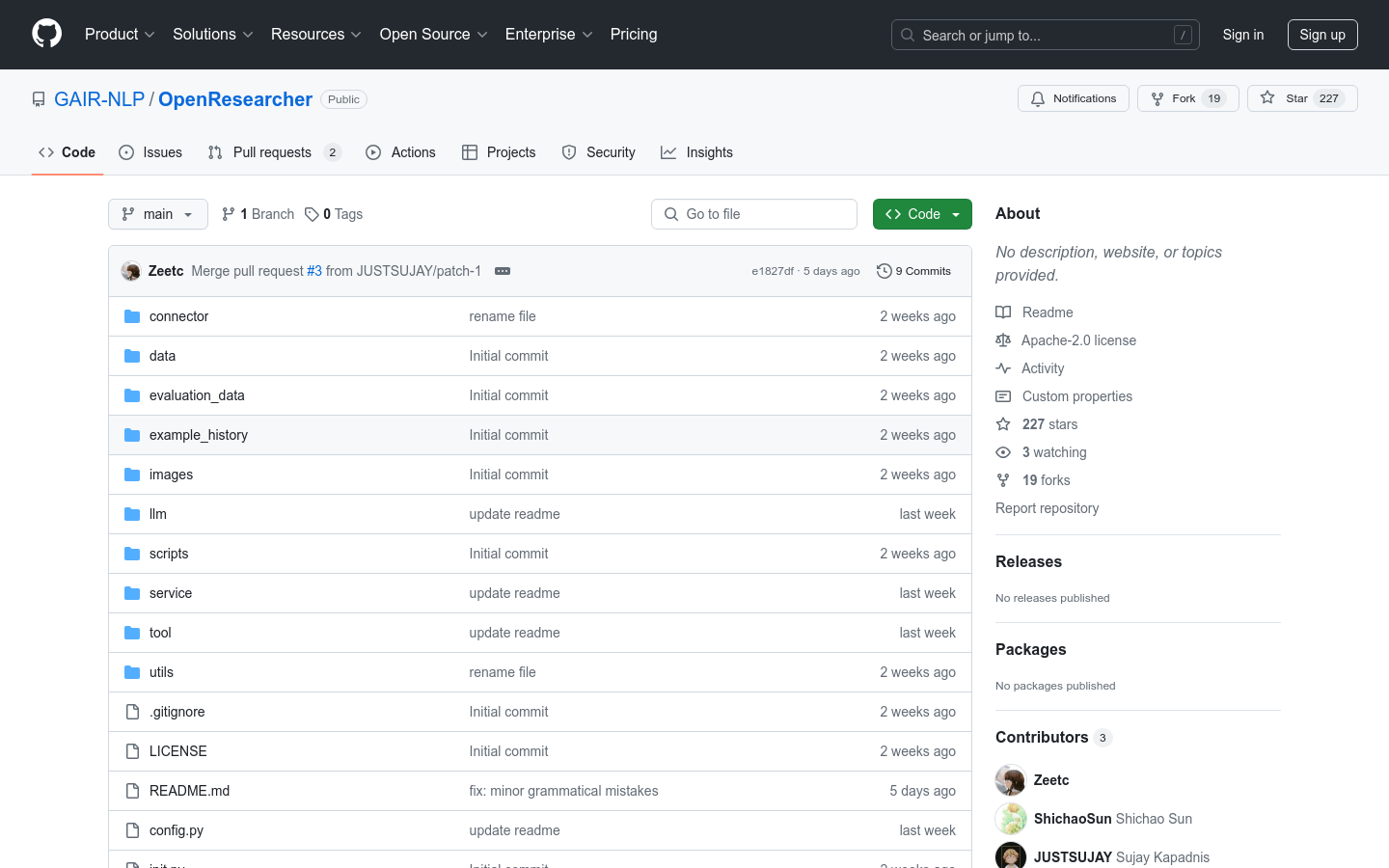This screenshot has height=868, width=1389.
Task: Click the Sign up button
Action: tap(1322, 35)
